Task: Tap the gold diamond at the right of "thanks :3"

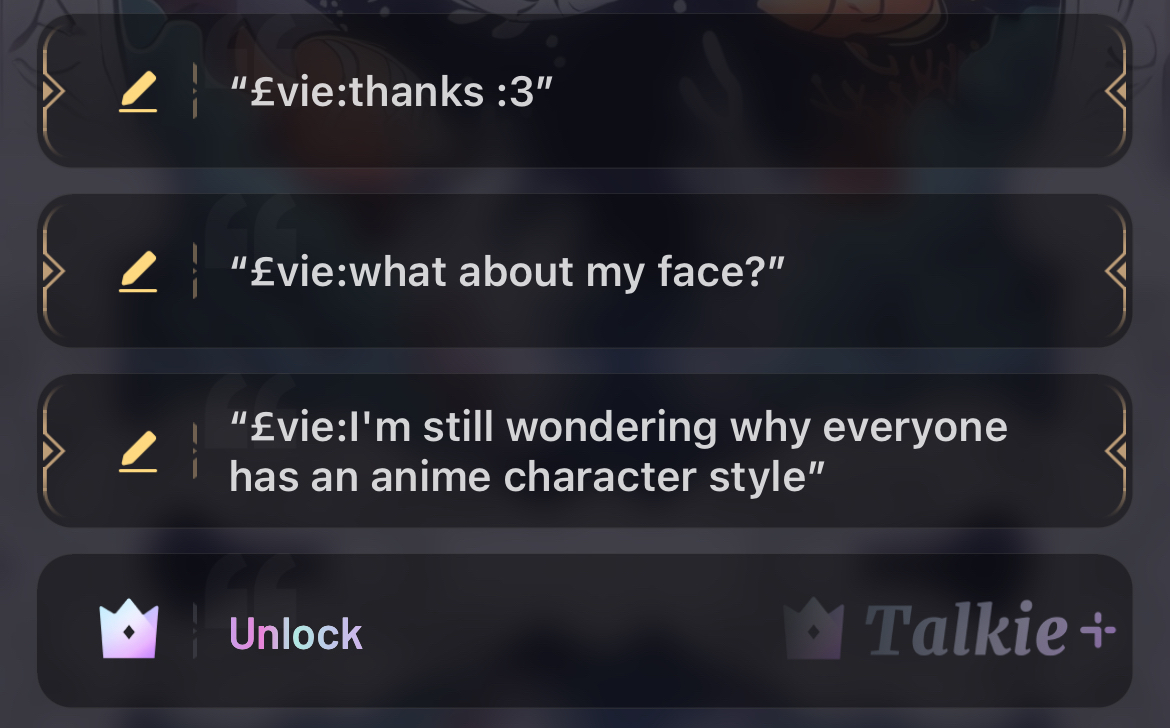Action: pyautogui.click(x=1116, y=91)
